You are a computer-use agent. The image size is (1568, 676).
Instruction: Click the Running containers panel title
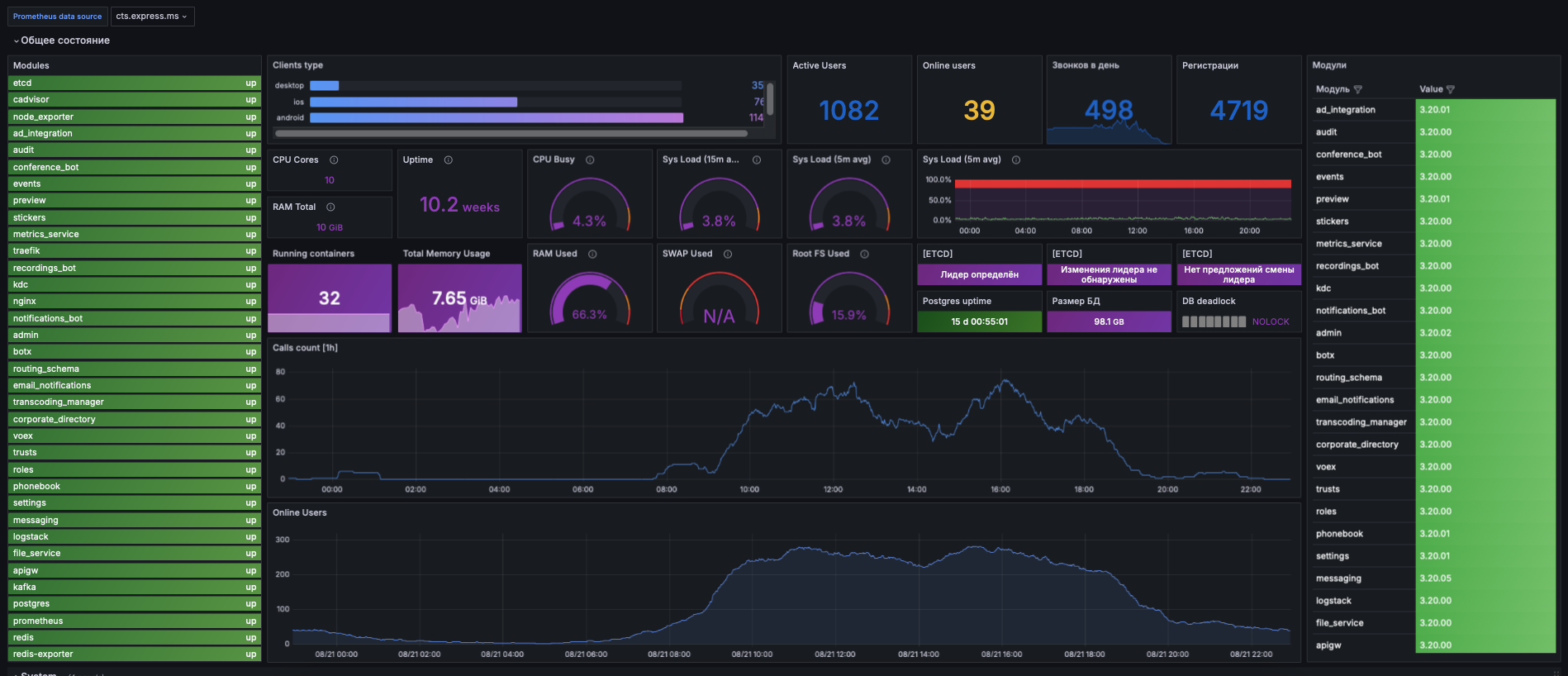click(314, 254)
